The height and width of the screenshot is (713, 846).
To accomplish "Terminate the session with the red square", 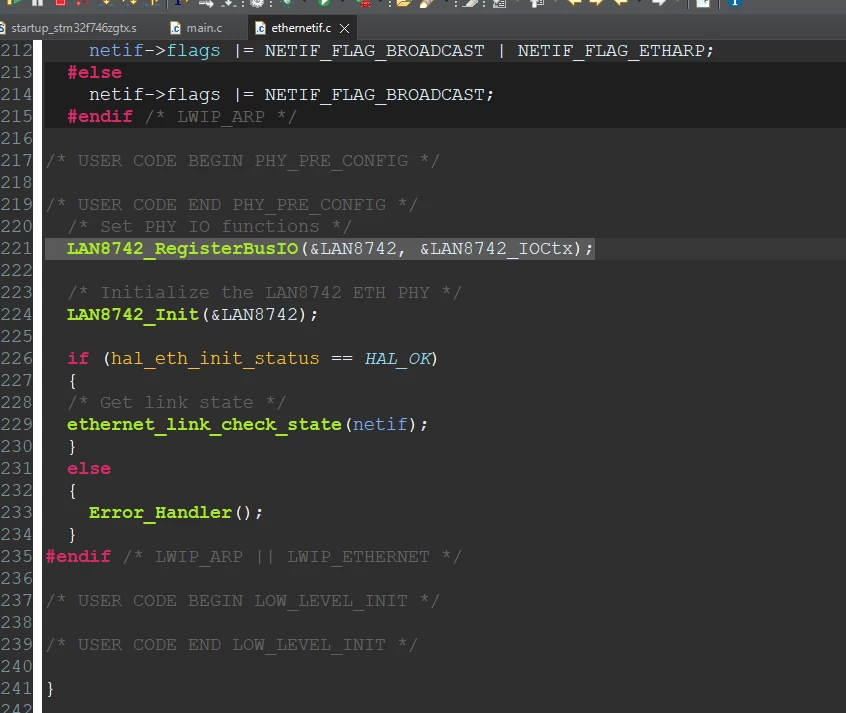I will tap(60, 3).
